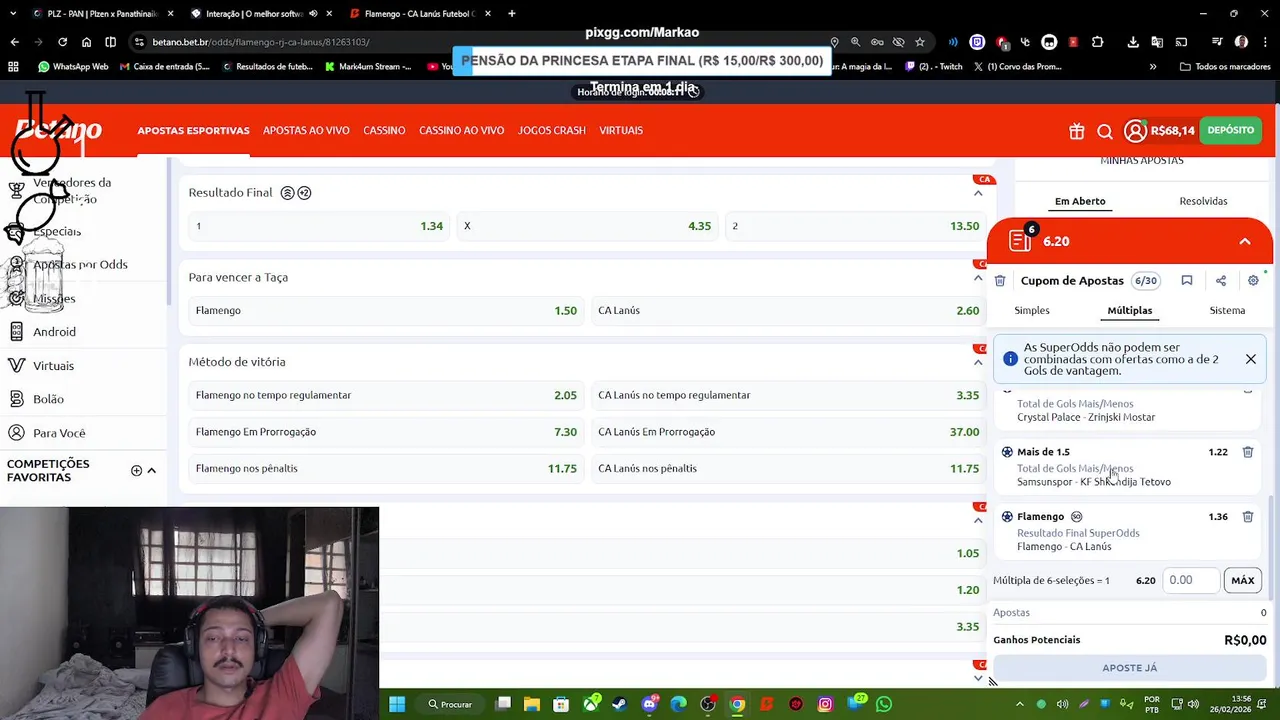Reload the page with the refresh icon

(62, 42)
